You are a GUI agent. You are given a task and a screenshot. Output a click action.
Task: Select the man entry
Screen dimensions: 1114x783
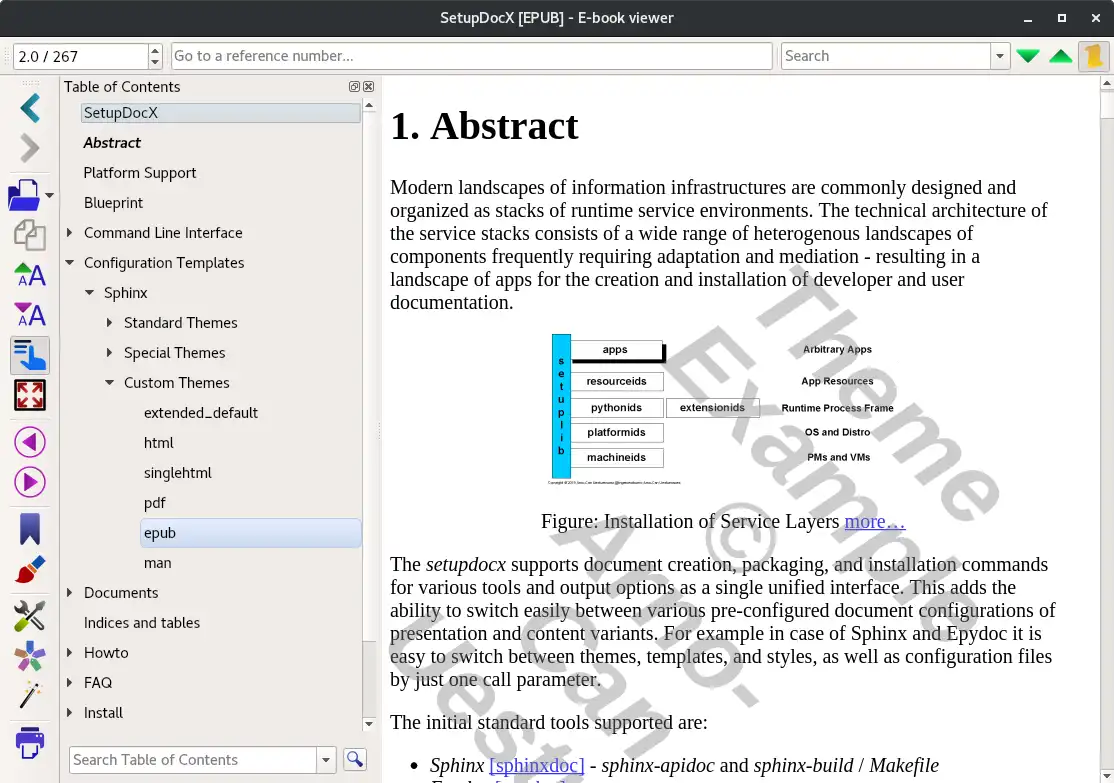click(157, 563)
